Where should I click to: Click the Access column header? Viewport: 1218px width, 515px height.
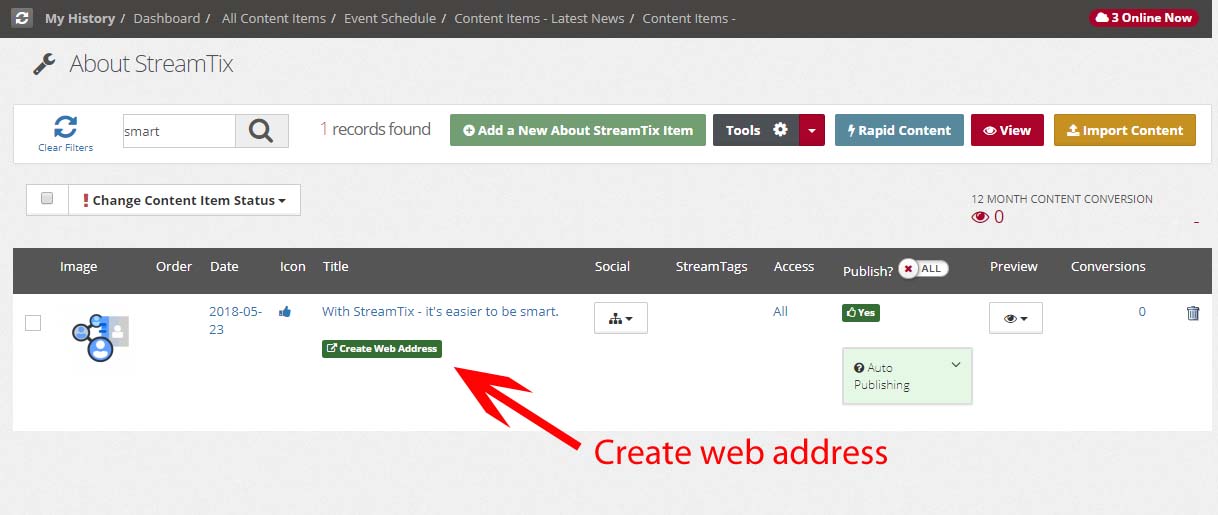click(x=794, y=266)
